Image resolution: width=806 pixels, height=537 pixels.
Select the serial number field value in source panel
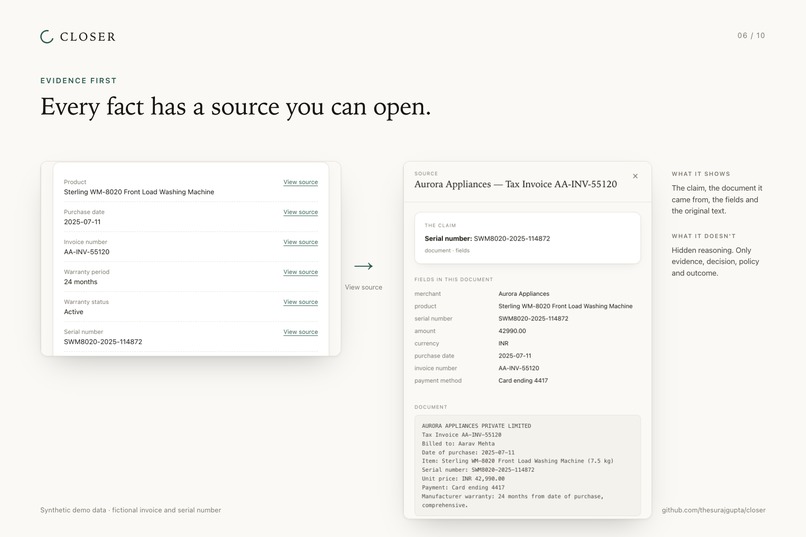click(533, 319)
